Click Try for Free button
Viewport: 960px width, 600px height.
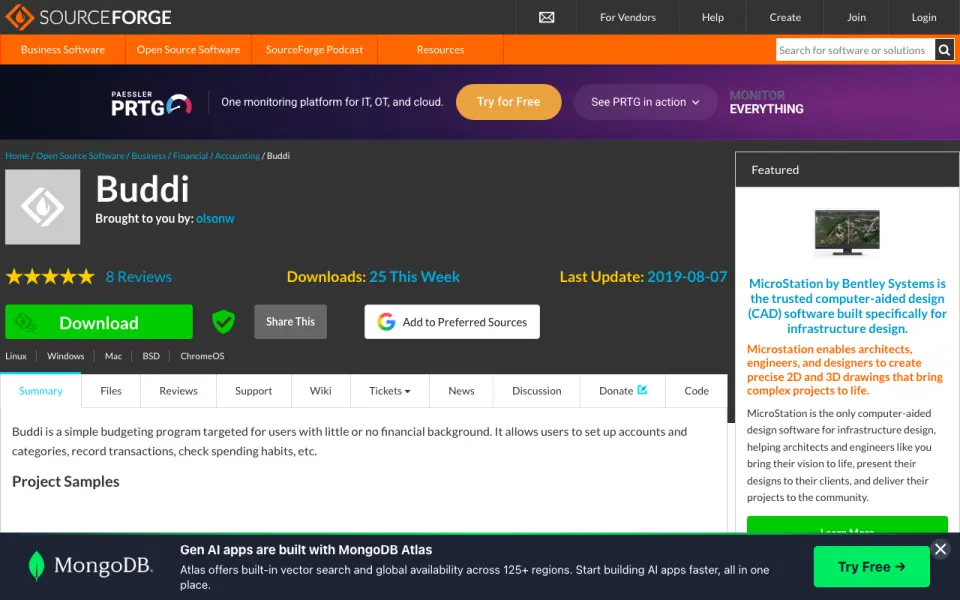coord(508,102)
